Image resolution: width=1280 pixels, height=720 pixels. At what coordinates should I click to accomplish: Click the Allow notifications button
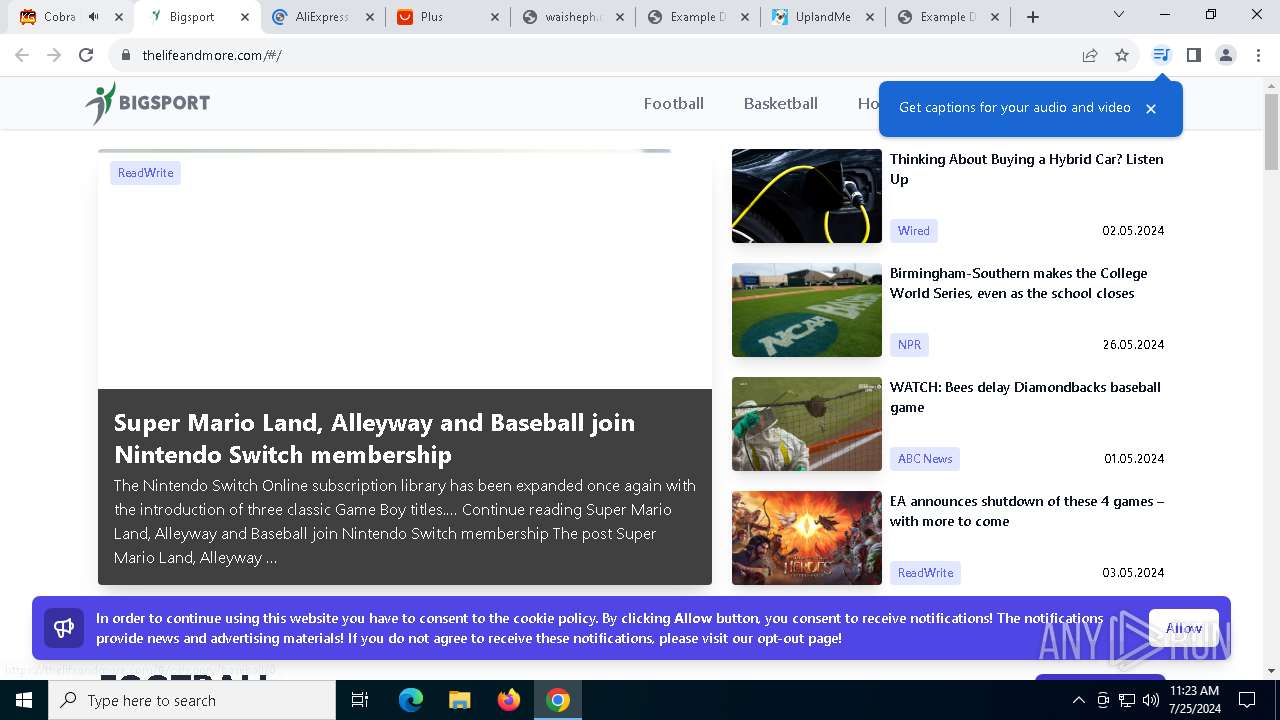(1184, 628)
